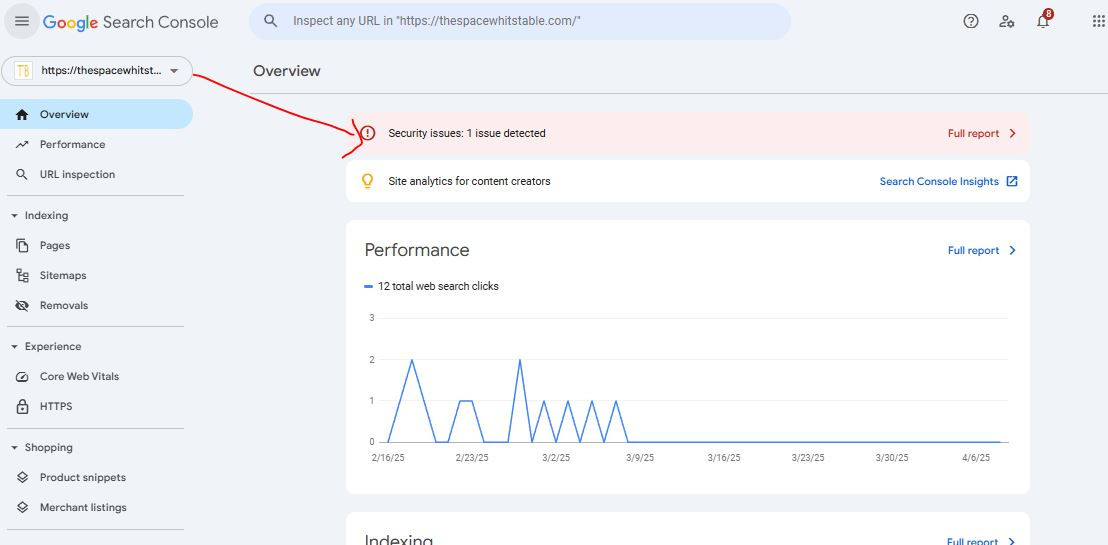Viewport: 1108px width, 545px height.
Task: Open the notifications bell with 8 alerts
Action: [1044, 20]
